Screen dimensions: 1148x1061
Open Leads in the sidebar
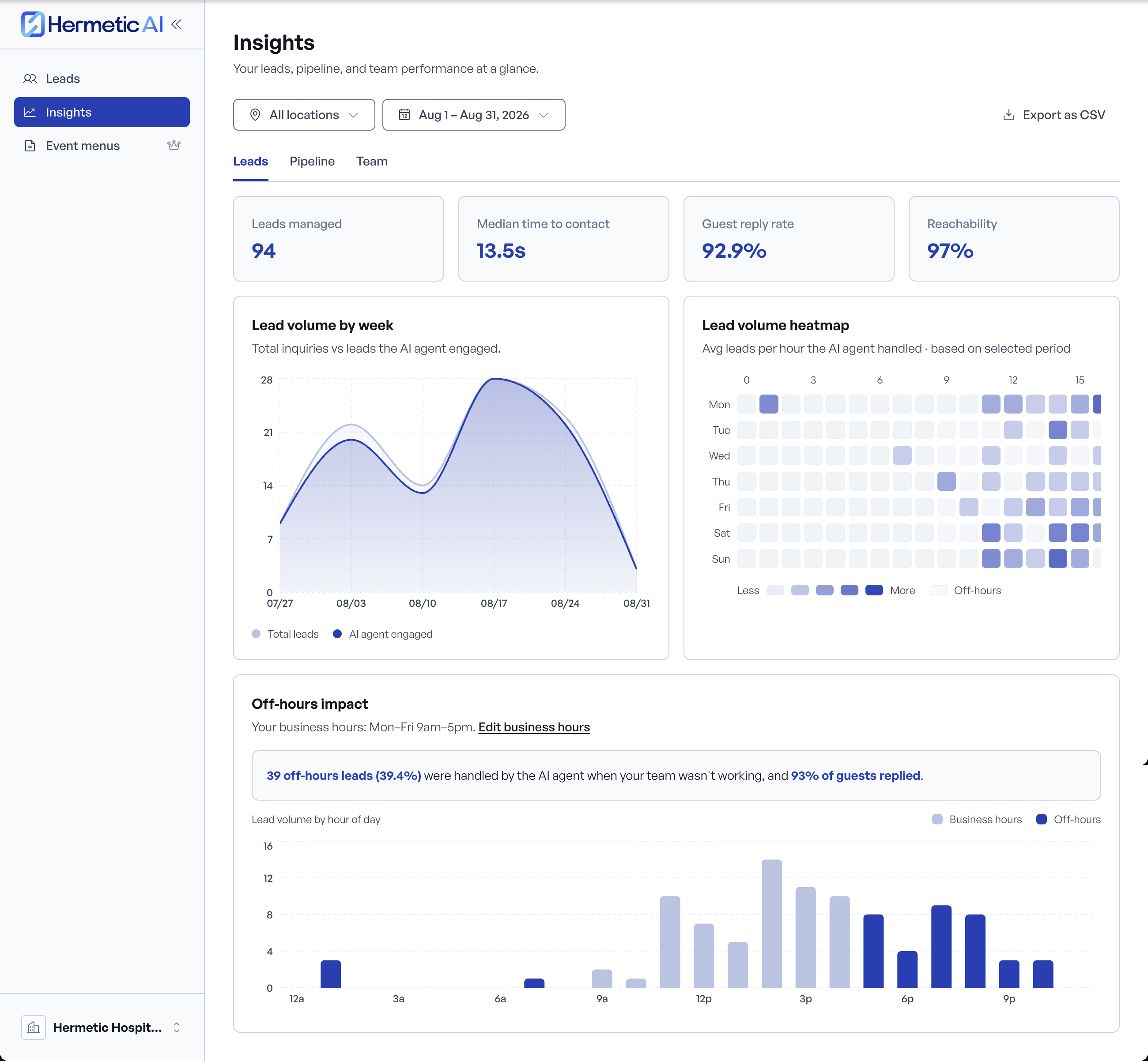[x=102, y=79]
